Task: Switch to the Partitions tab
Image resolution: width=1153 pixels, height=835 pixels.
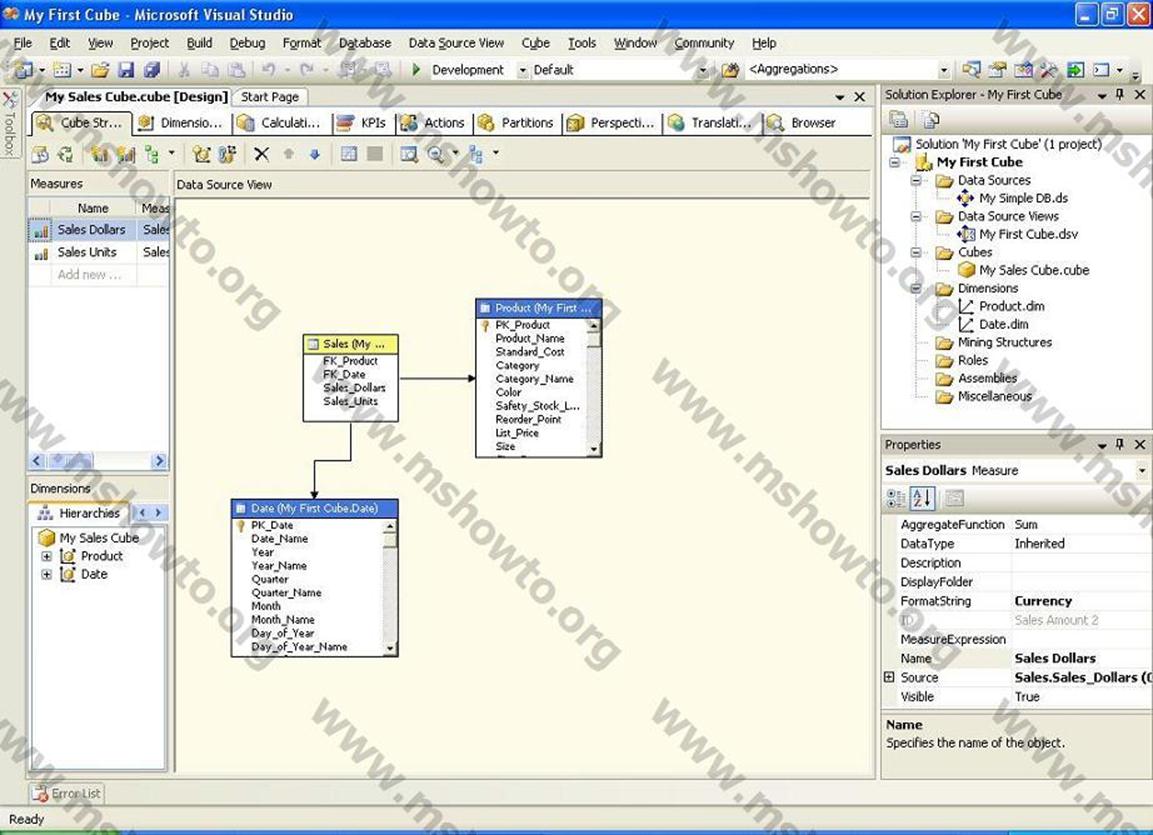Action: click(516, 123)
